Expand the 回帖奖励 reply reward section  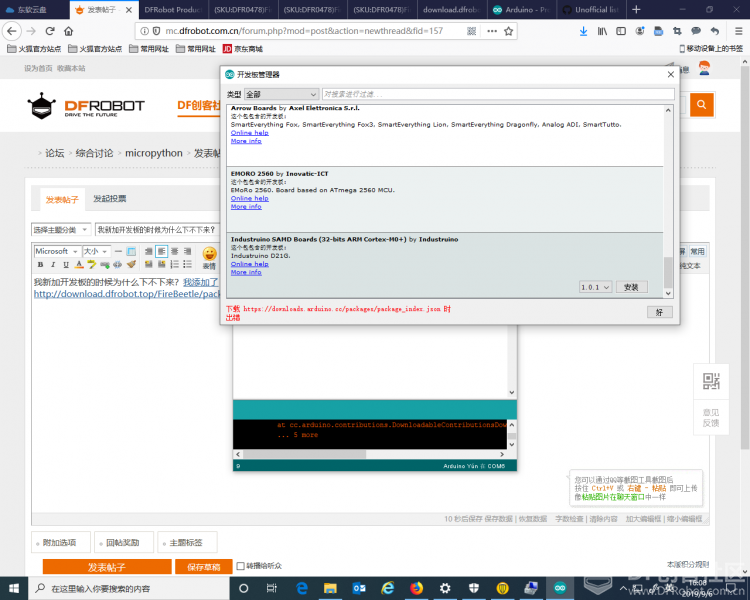[x=124, y=542]
